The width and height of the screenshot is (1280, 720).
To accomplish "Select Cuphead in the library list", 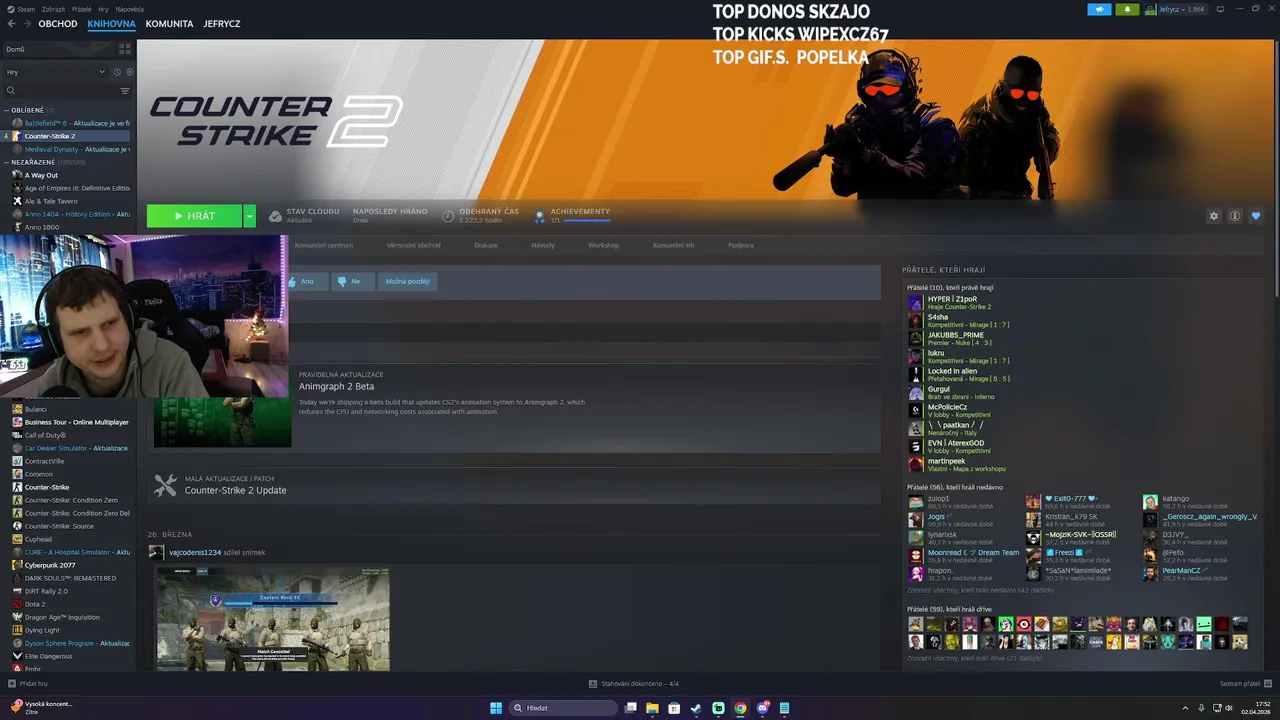I will tap(70, 539).
